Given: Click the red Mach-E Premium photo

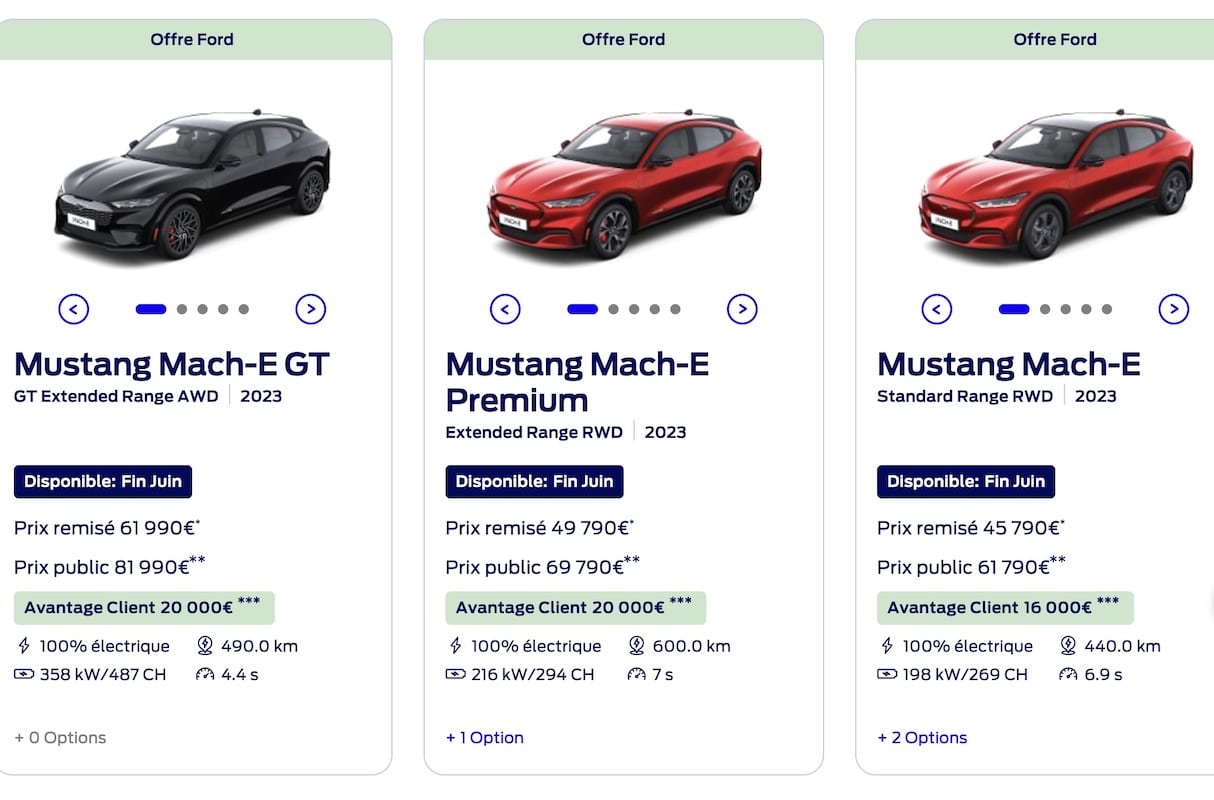Looking at the screenshot, I should click(624, 185).
